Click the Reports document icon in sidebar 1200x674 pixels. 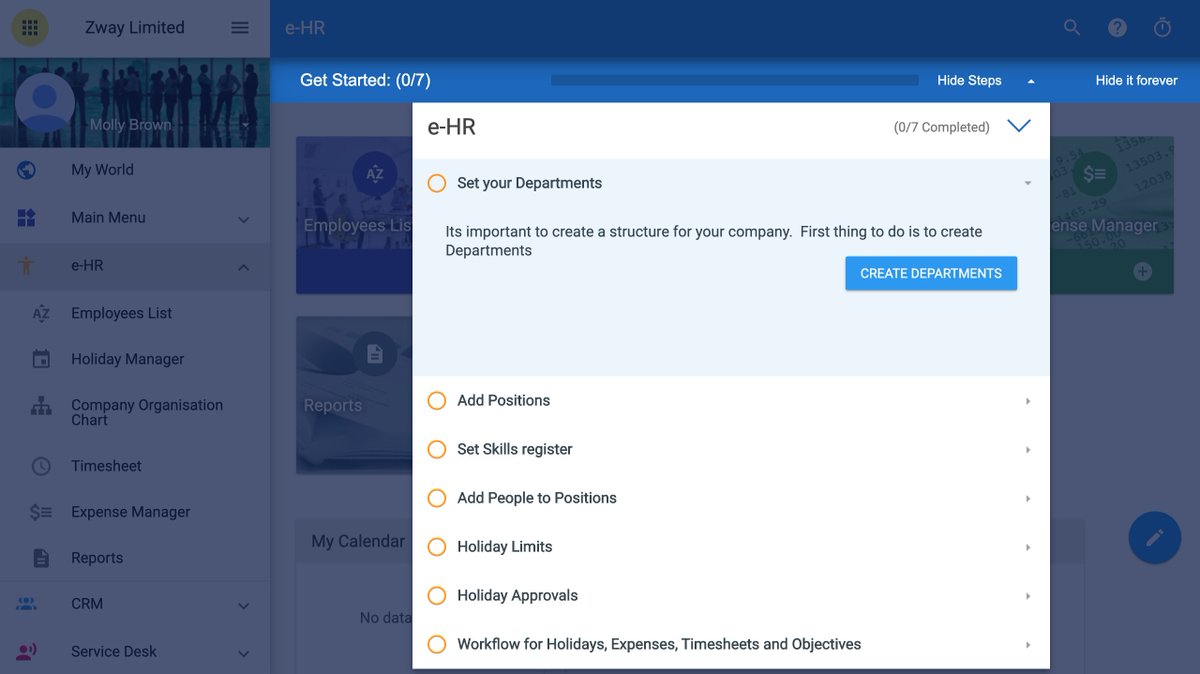tap(41, 558)
